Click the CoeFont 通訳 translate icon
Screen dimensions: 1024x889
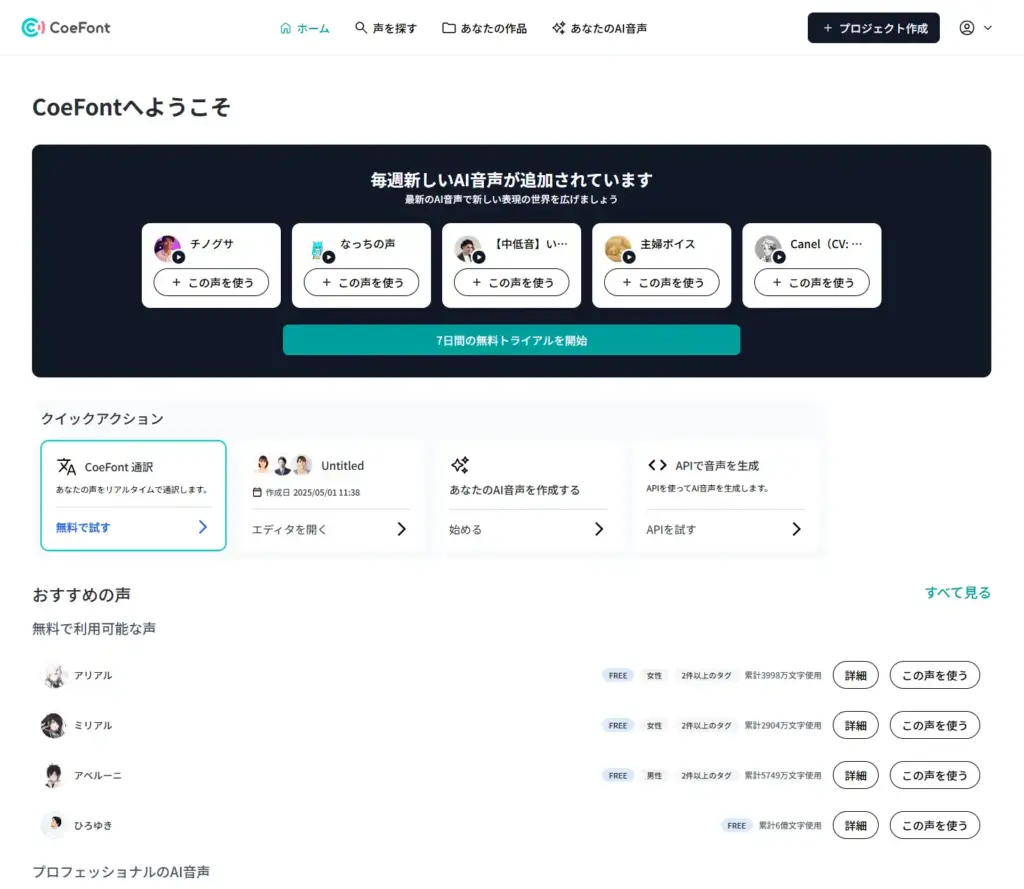[66, 466]
